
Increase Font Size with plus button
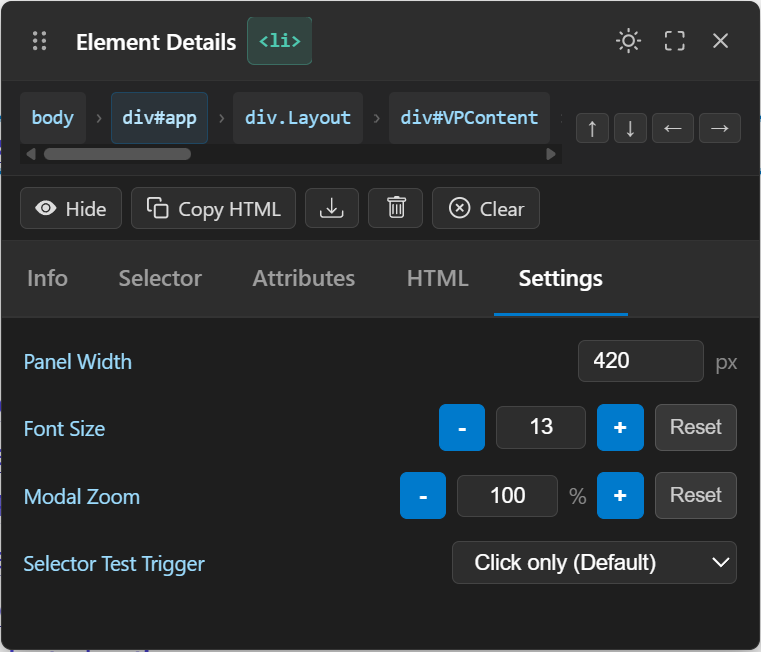coord(620,428)
